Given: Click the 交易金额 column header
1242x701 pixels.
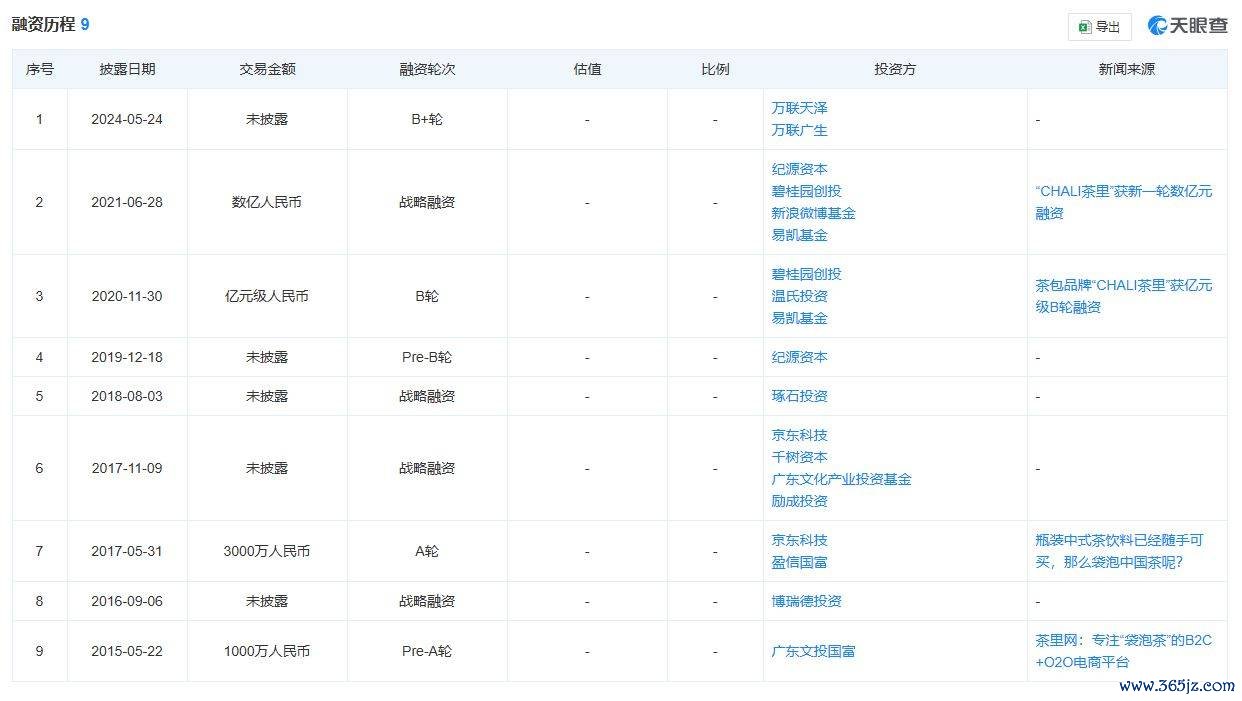Looking at the screenshot, I should [267, 69].
